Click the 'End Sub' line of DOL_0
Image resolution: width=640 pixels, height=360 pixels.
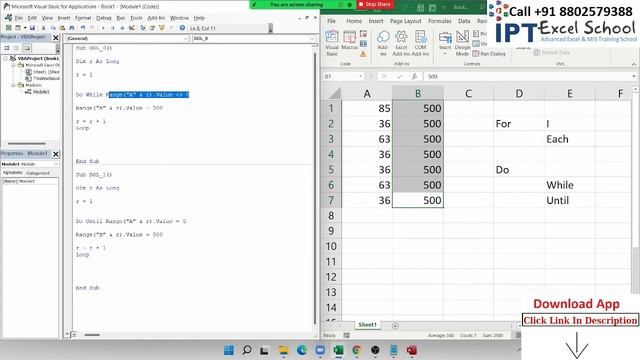click(x=87, y=161)
